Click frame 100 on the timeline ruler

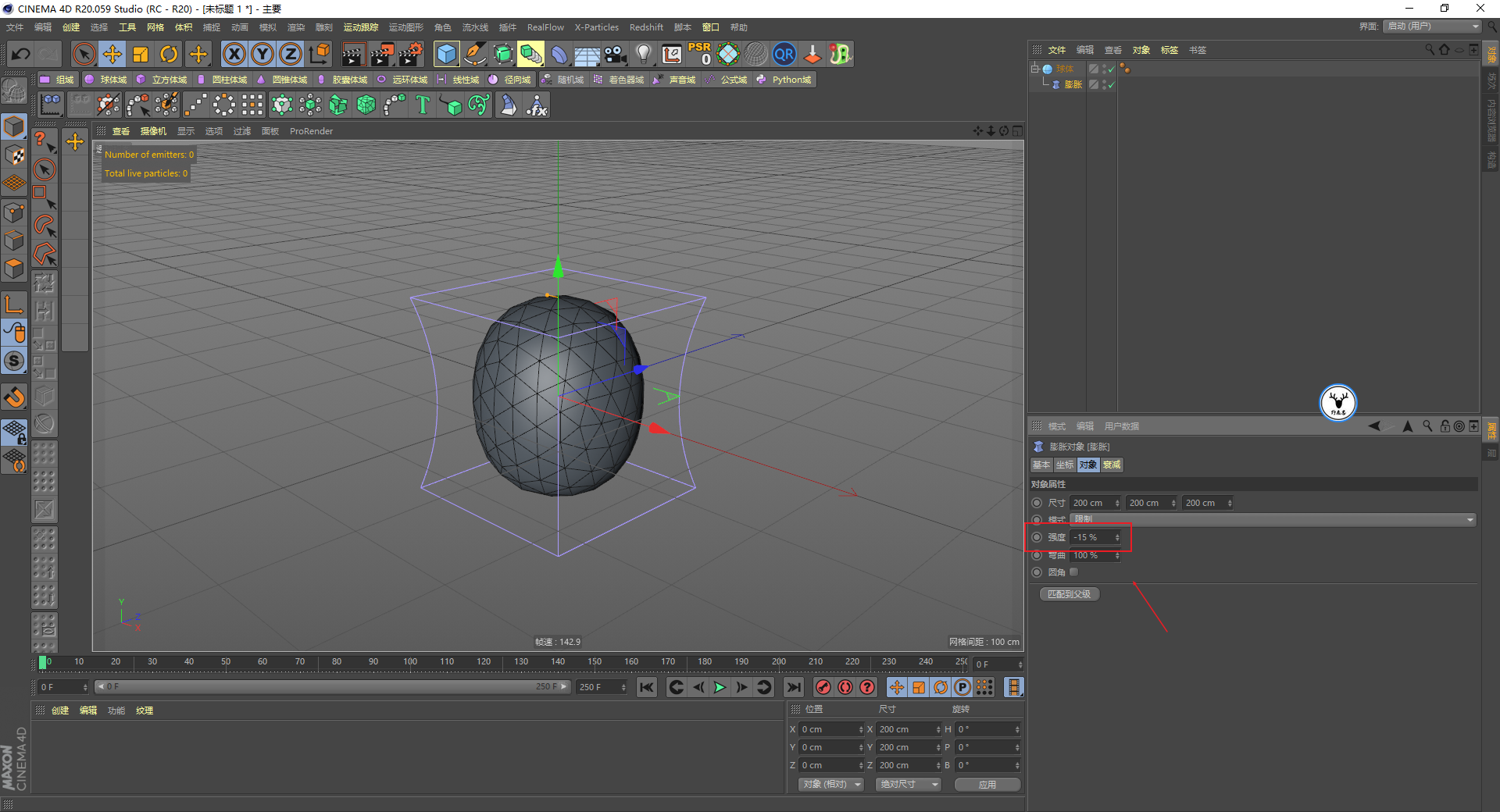point(410,662)
